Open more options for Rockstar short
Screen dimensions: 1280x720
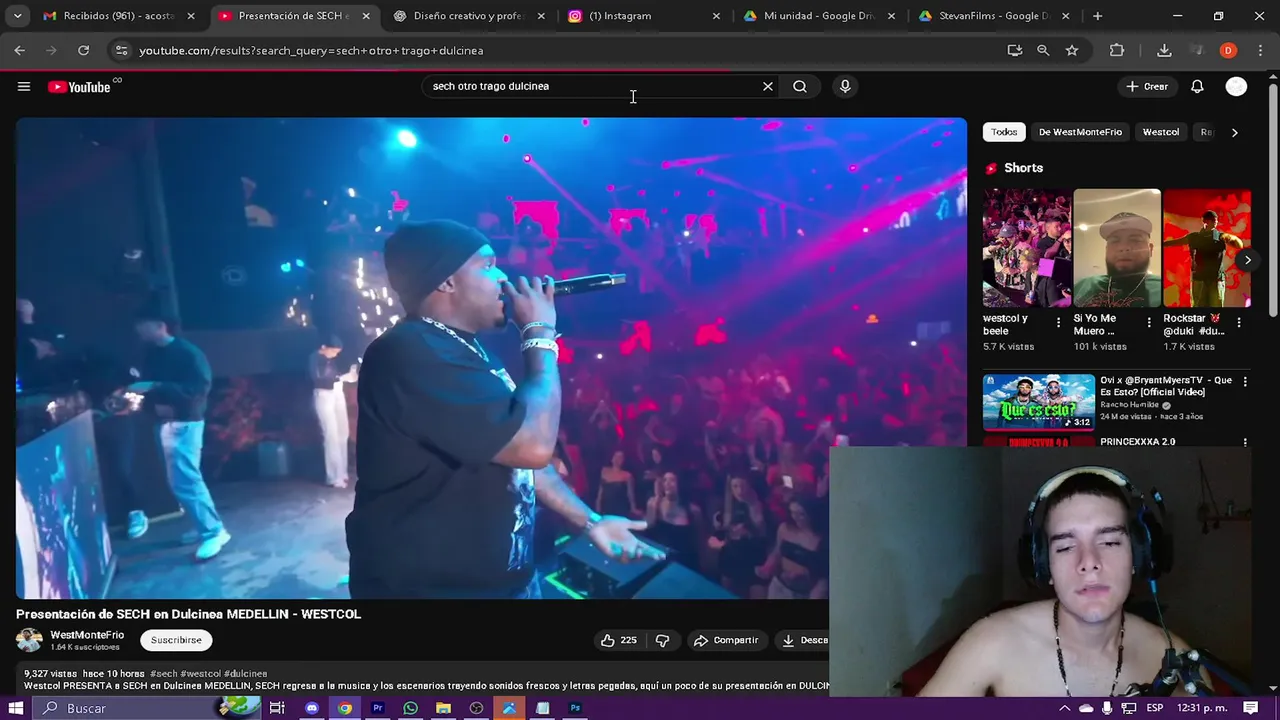pos(1239,323)
